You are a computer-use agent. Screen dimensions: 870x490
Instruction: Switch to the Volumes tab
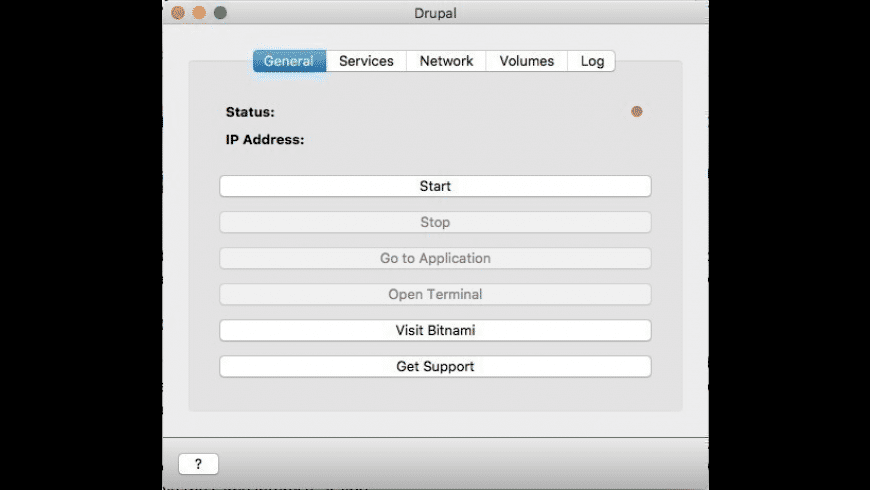tap(527, 61)
